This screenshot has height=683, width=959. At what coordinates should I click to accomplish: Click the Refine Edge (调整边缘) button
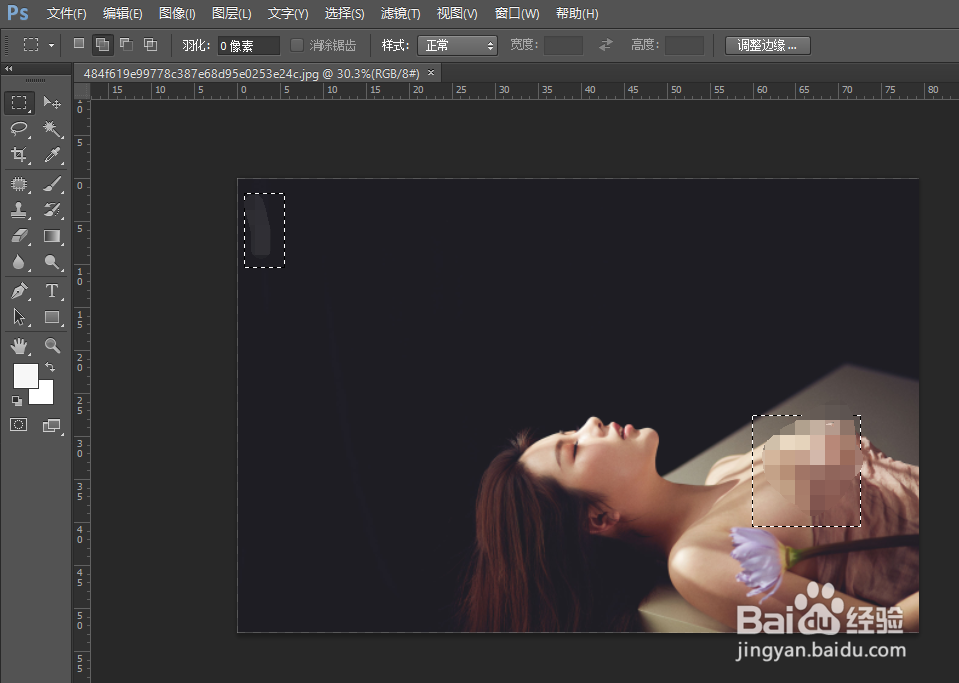click(x=768, y=45)
